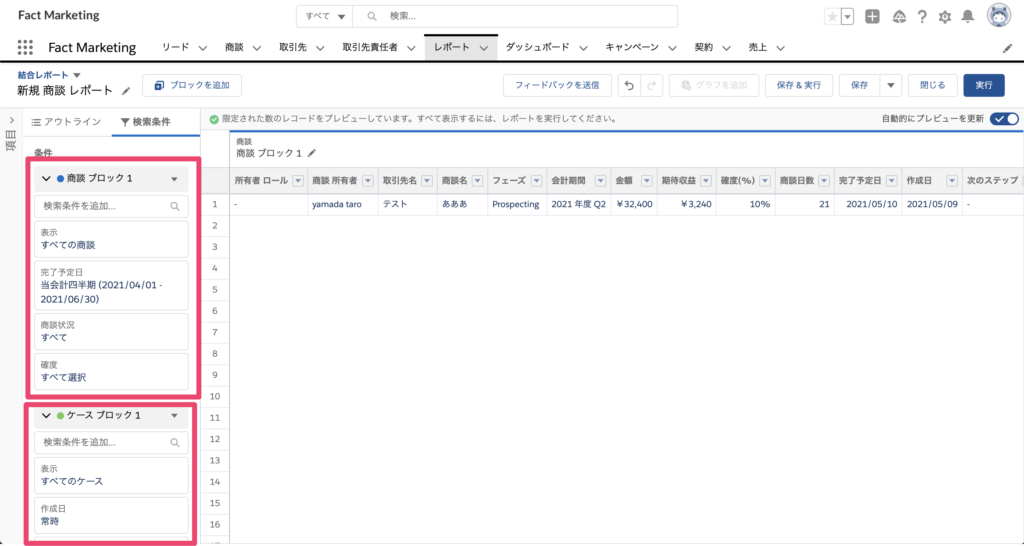This screenshot has height=546, width=1024.
Task: Click 保存 & 実行 button
Action: pyautogui.click(x=799, y=86)
